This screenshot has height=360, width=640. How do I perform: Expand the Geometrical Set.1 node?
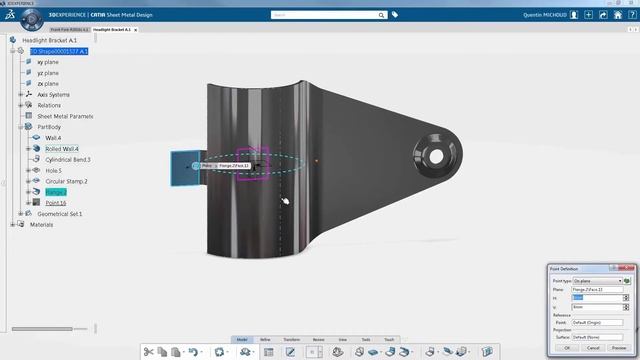point(20,214)
